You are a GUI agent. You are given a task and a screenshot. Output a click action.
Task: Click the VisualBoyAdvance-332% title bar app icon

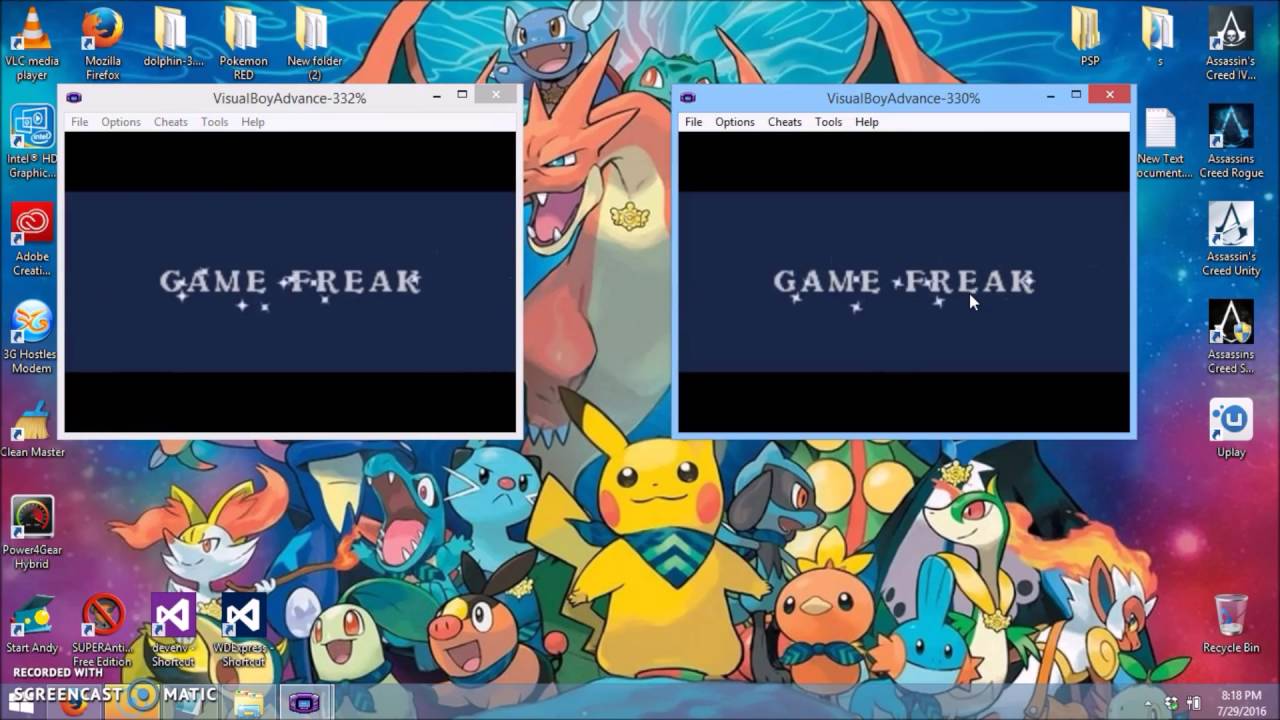pos(74,98)
